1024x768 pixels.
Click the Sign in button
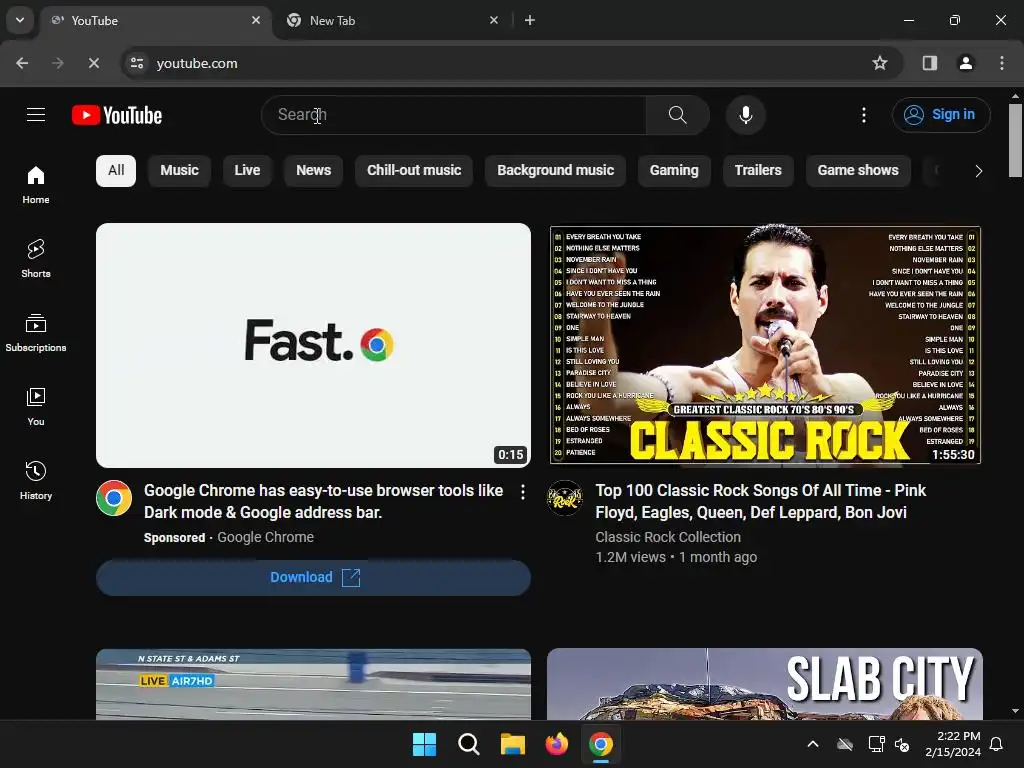coord(940,115)
